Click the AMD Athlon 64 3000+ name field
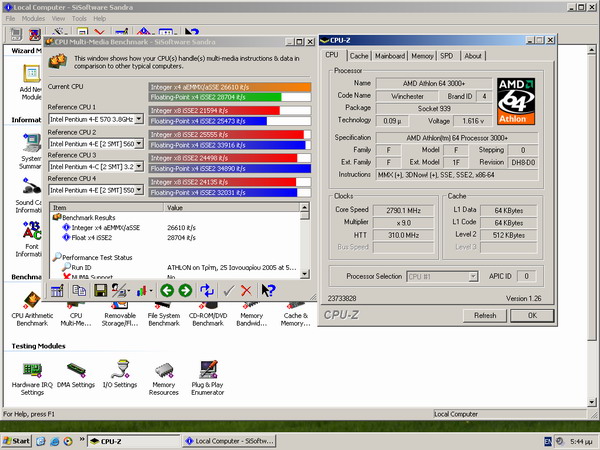 point(434,83)
